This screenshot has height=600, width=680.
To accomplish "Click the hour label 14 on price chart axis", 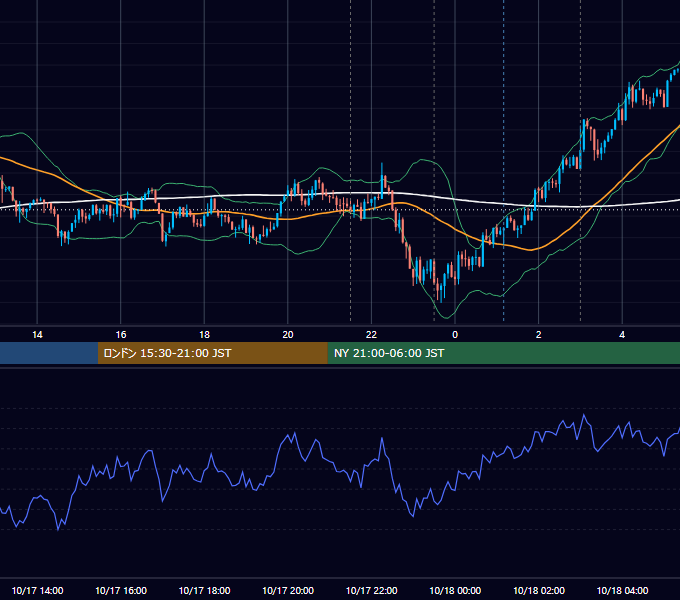I will (x=37, y=335).
